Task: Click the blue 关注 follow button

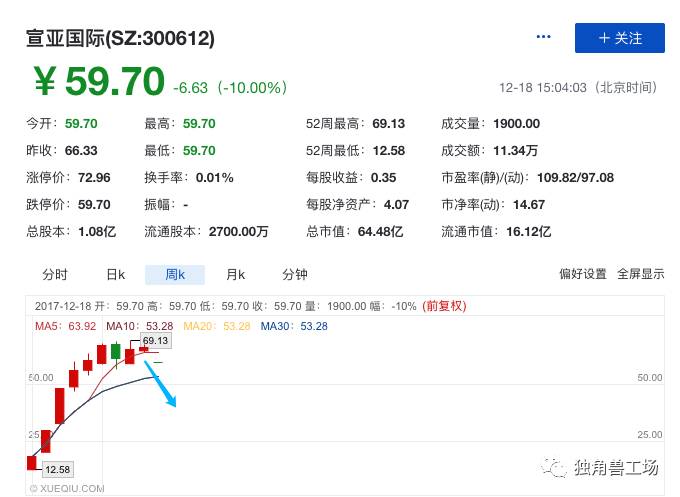Action: 620,38
